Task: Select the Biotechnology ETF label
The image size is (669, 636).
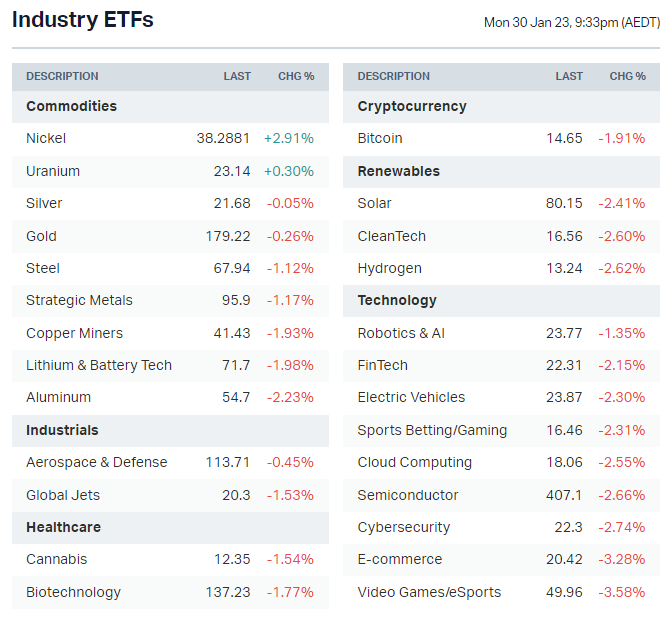Action: tap(73, 592)
